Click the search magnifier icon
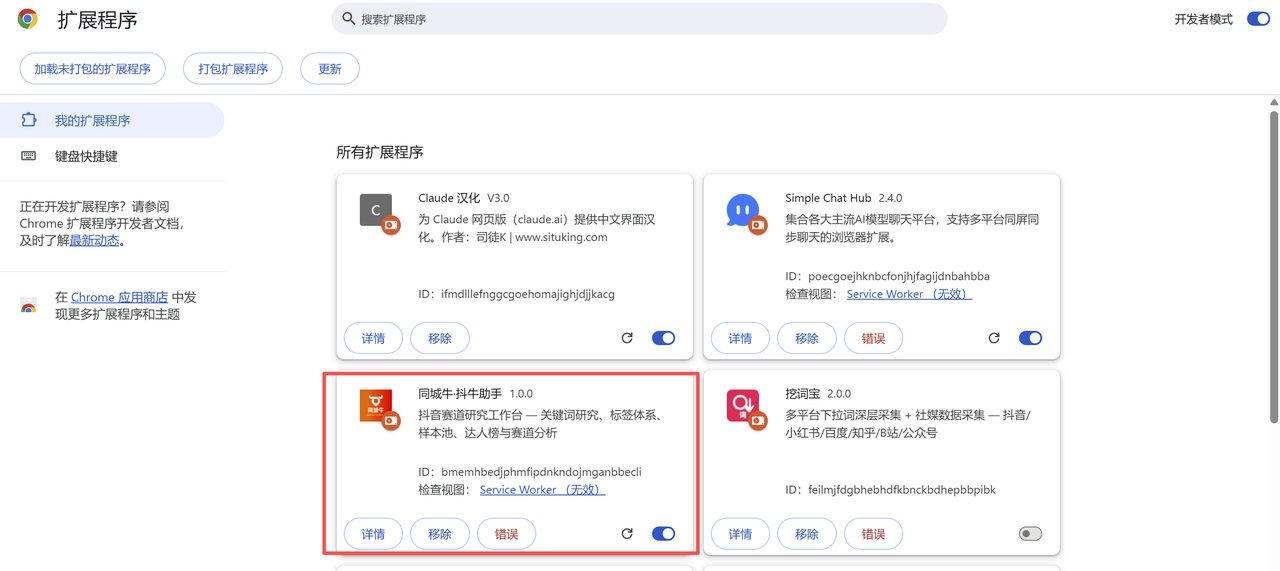This screenshot has width=1280, height=571. 349,19
